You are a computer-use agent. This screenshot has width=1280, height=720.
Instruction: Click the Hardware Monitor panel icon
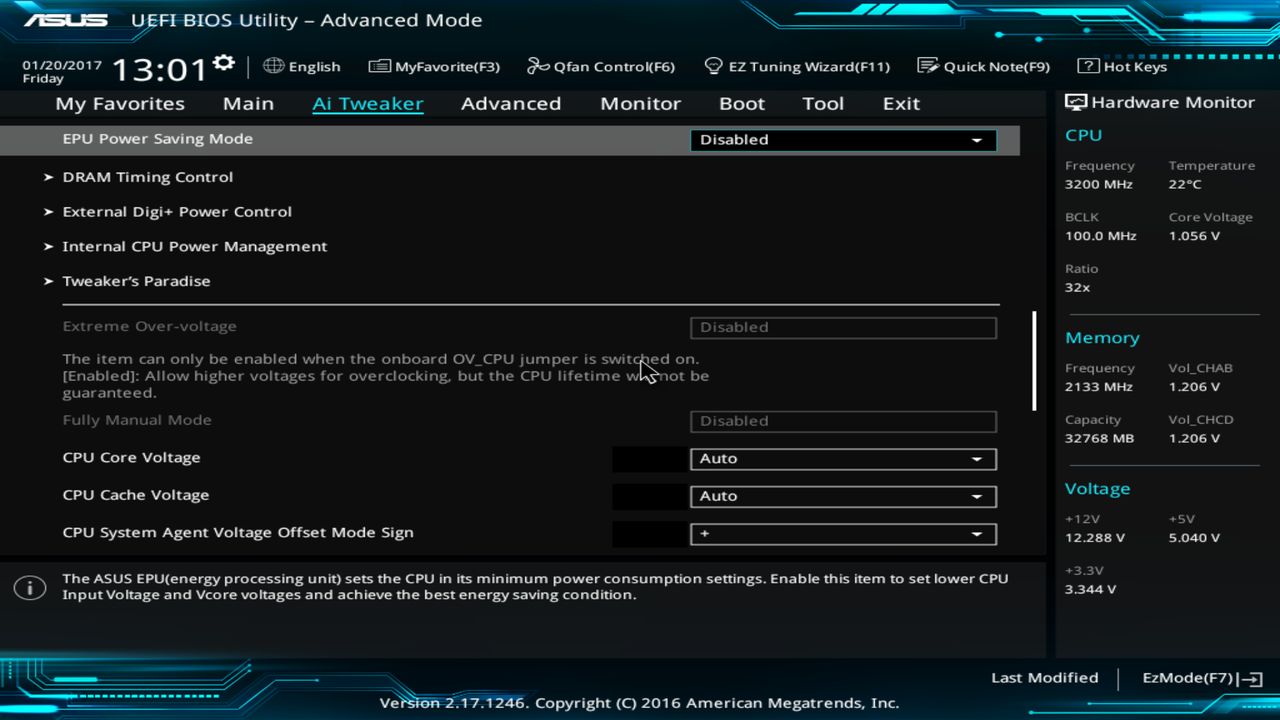1075,101
